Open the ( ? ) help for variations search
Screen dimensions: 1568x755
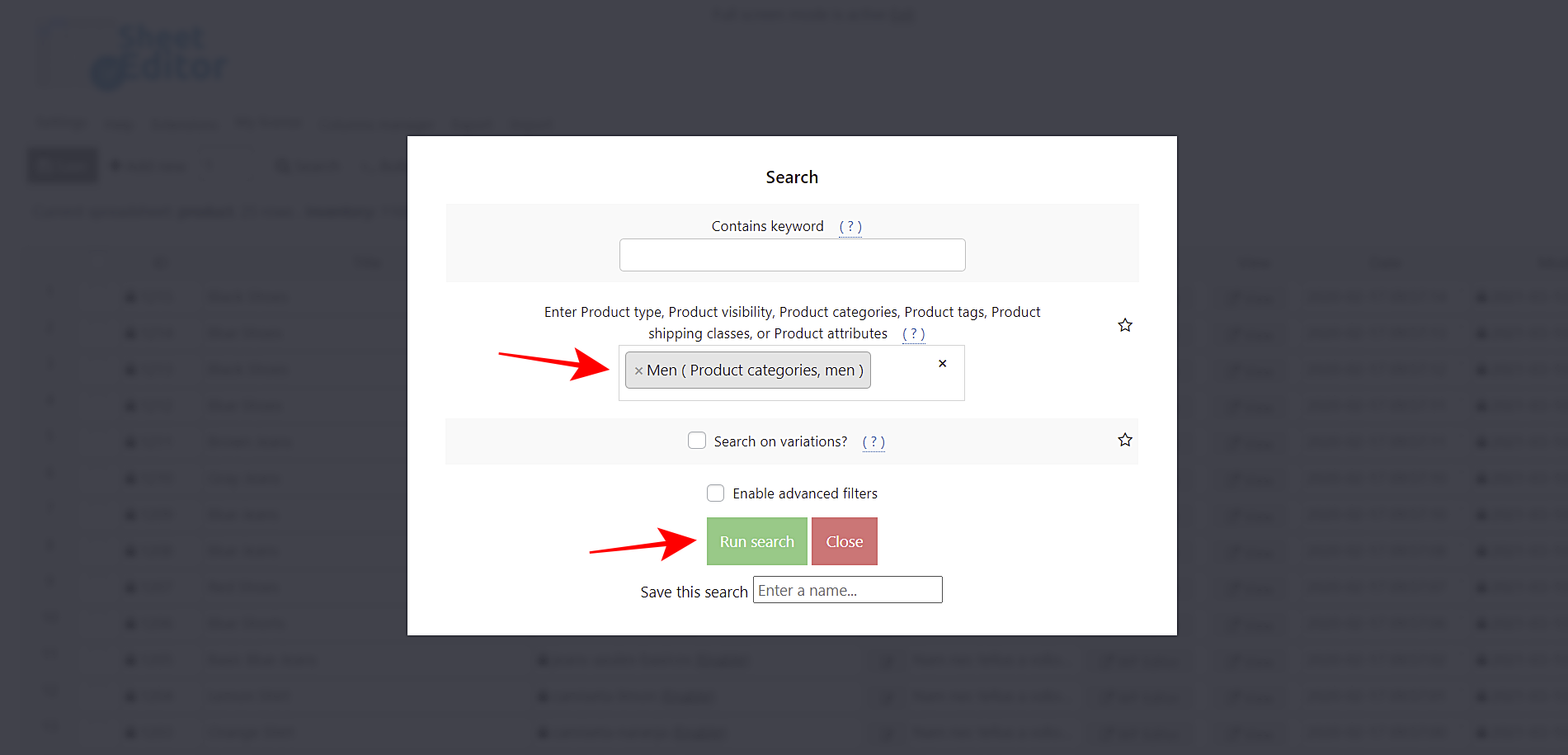pyautogui.click(x=873, y=441)
